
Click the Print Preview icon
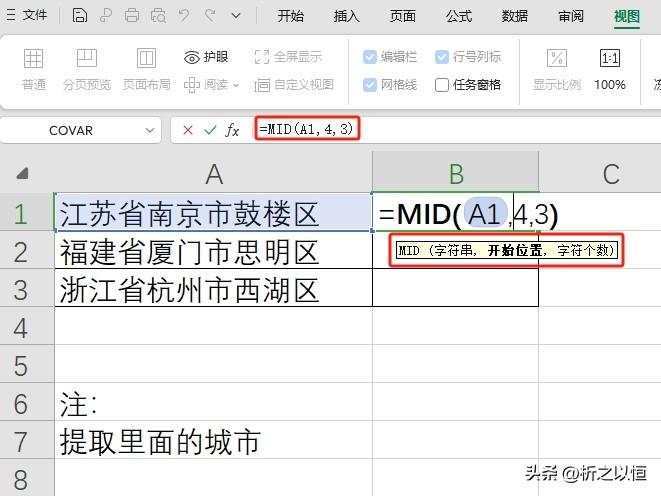coord(158,16)
